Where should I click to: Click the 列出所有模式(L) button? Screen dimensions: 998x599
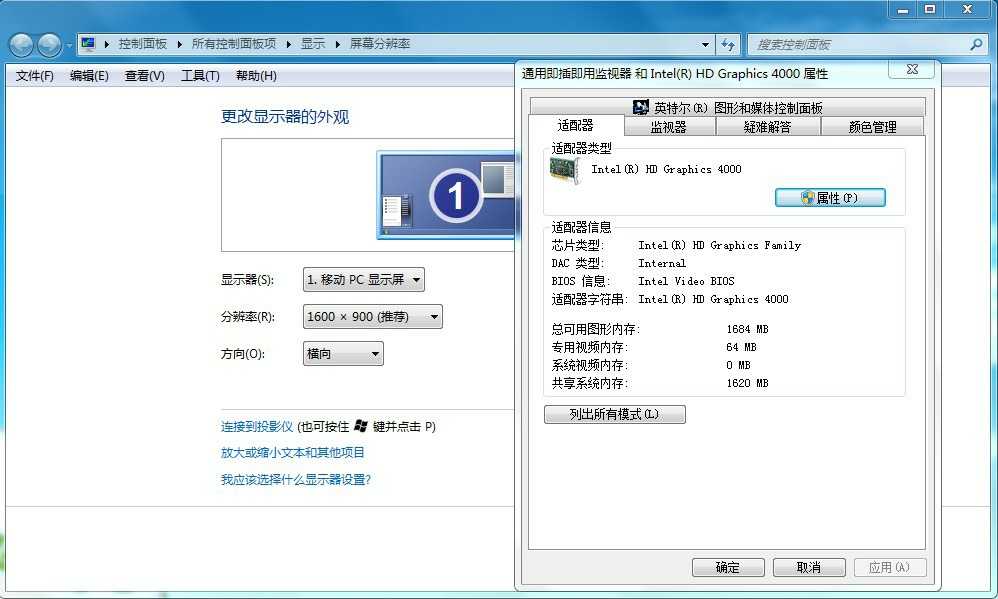pyautogui.click(x=615, y=414)
